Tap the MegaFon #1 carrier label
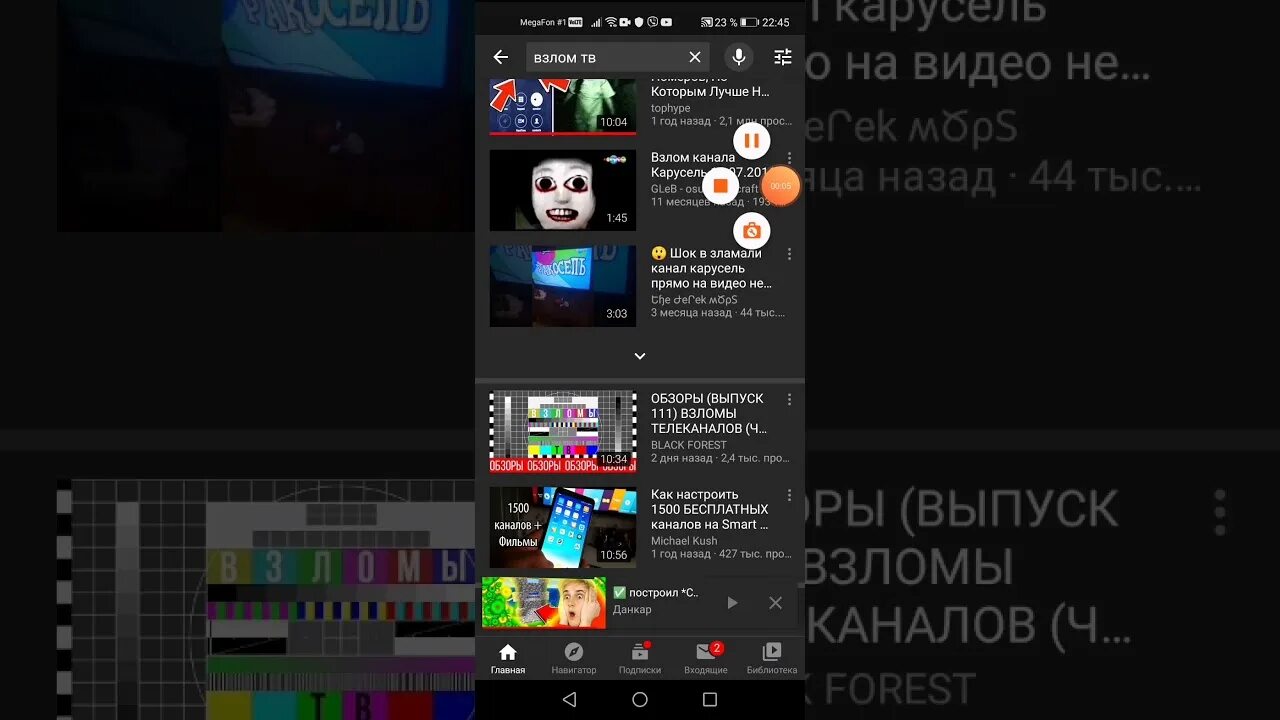 tap(543, 22)
